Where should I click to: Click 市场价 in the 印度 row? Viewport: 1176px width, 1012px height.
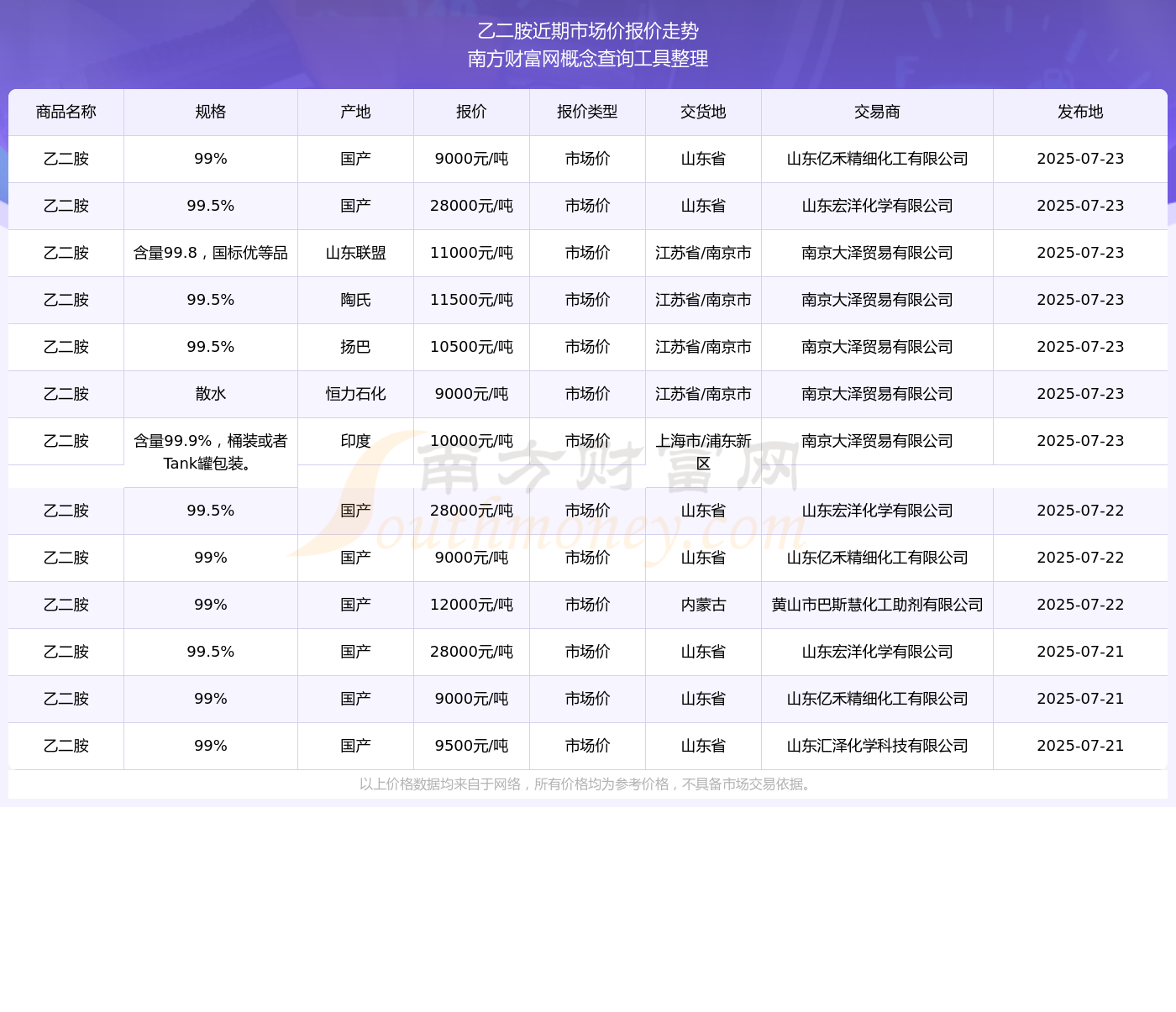(587, 441)
